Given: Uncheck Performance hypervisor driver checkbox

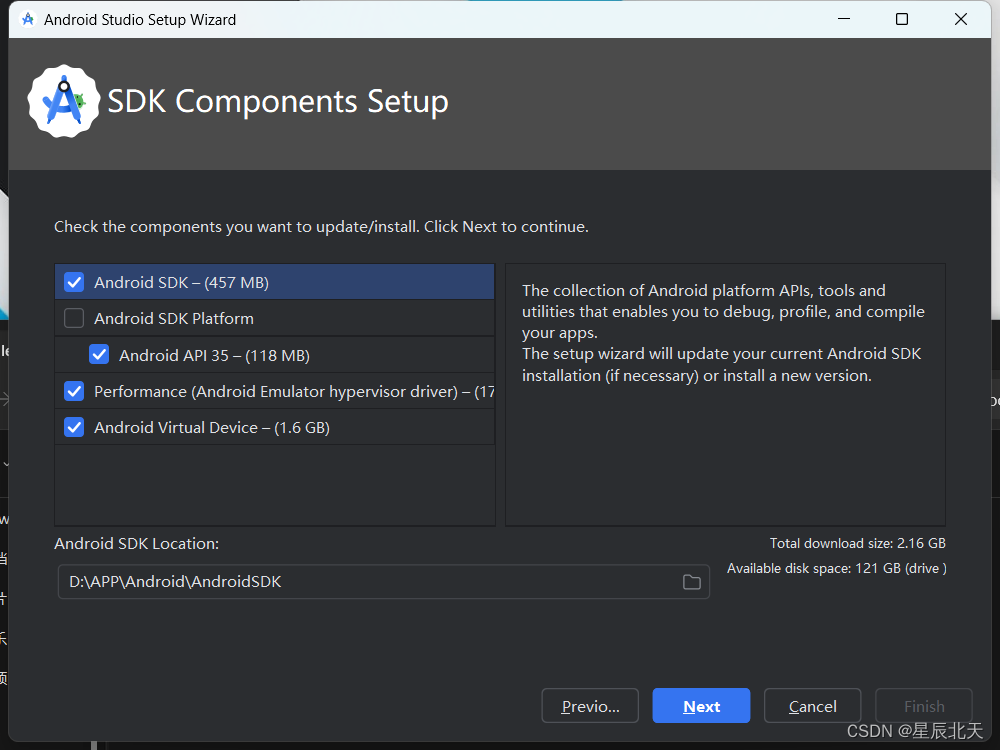Looking at the screenshot, I should point(75,391).
